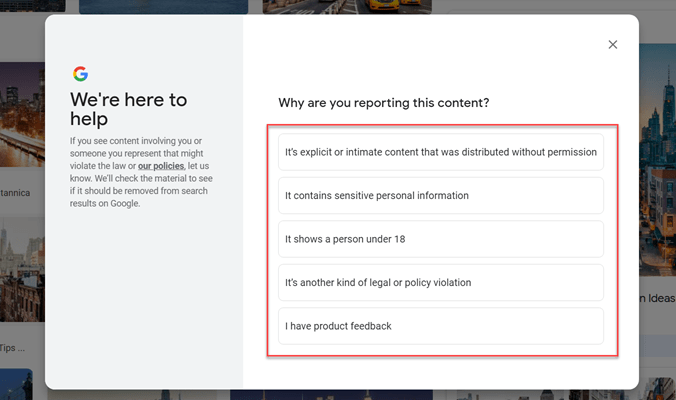Click the Google G logo

click(x=81, y=74)
